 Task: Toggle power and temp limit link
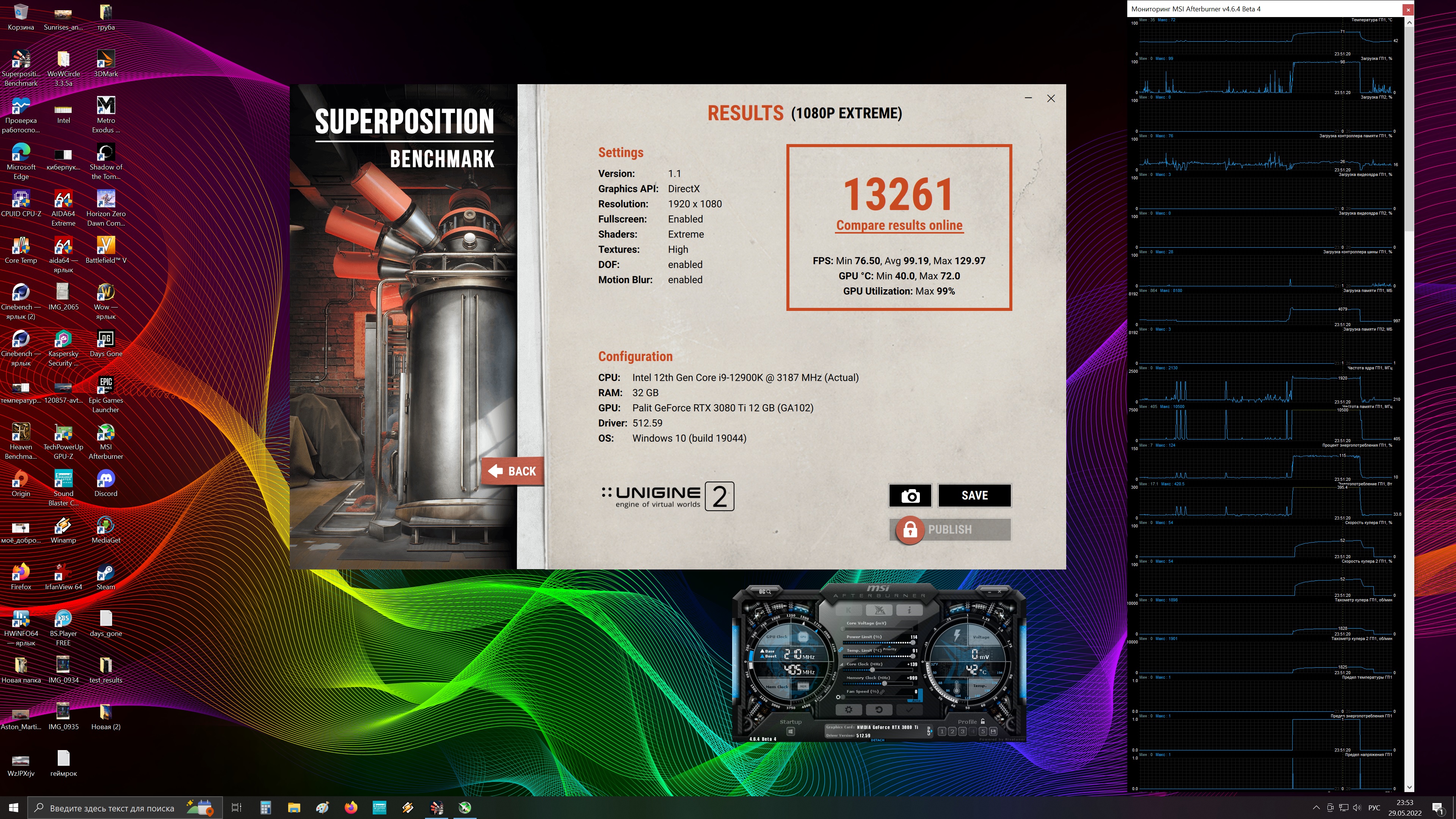coord(841,650)
